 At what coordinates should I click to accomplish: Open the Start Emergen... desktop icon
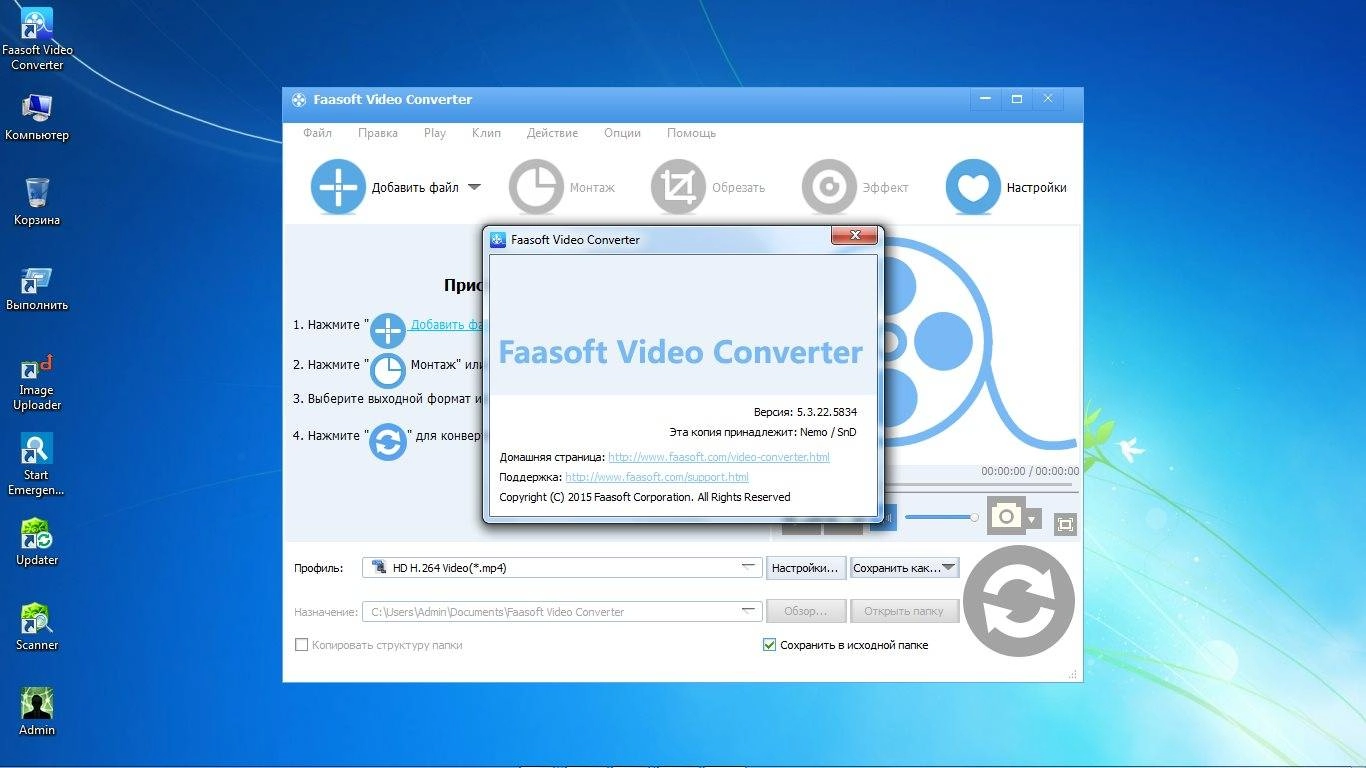(37, 465)
